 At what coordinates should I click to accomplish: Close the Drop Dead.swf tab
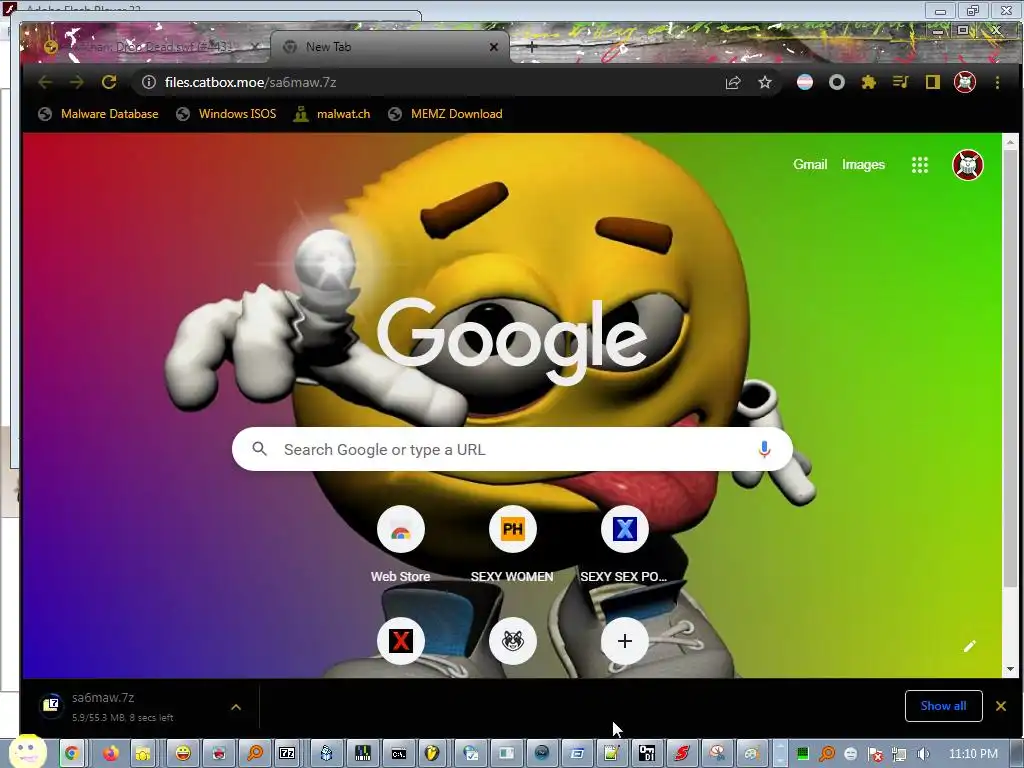tap(255, 46)
